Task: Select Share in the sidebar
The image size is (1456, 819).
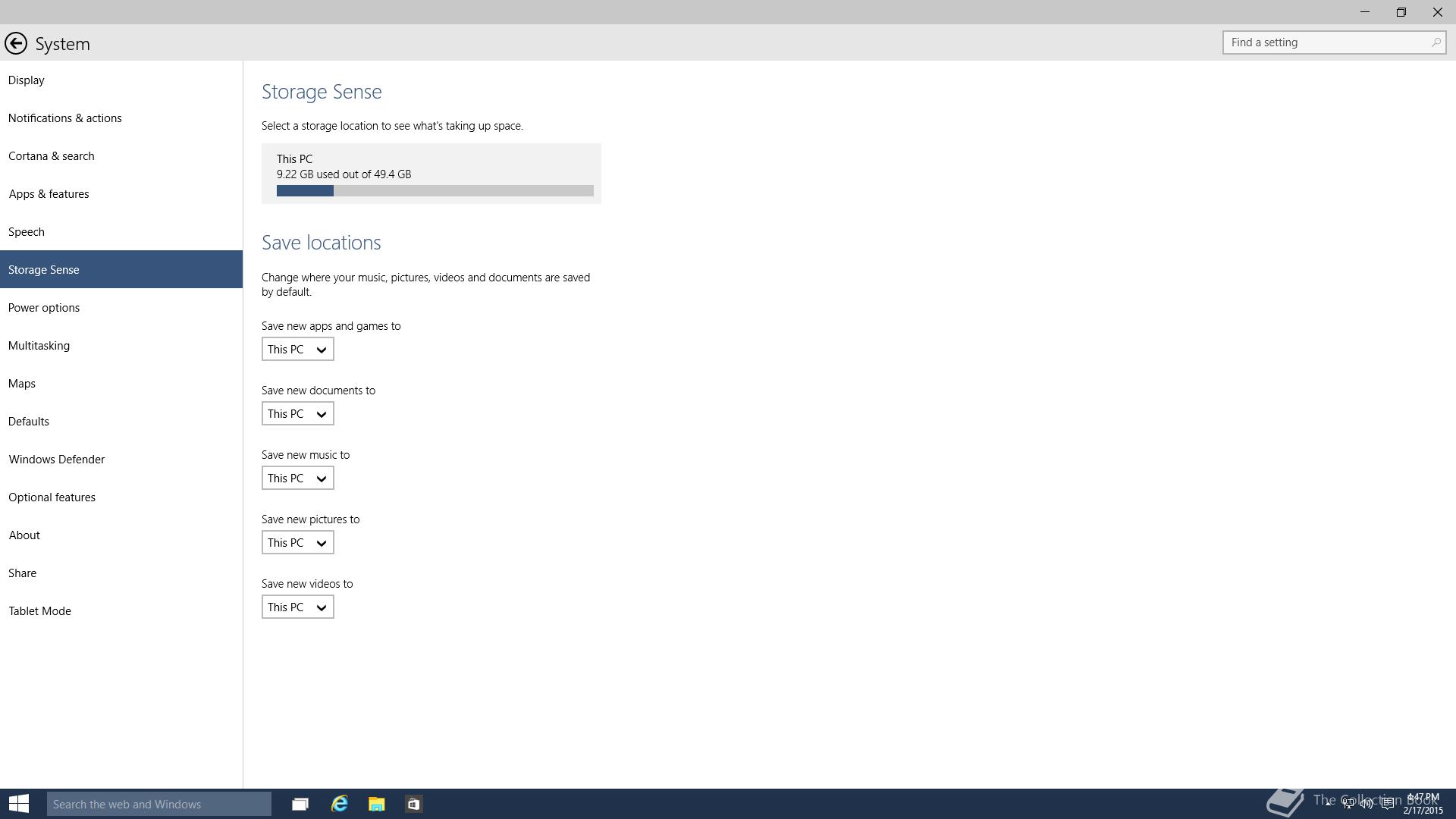Action: [x=121, y=573]
